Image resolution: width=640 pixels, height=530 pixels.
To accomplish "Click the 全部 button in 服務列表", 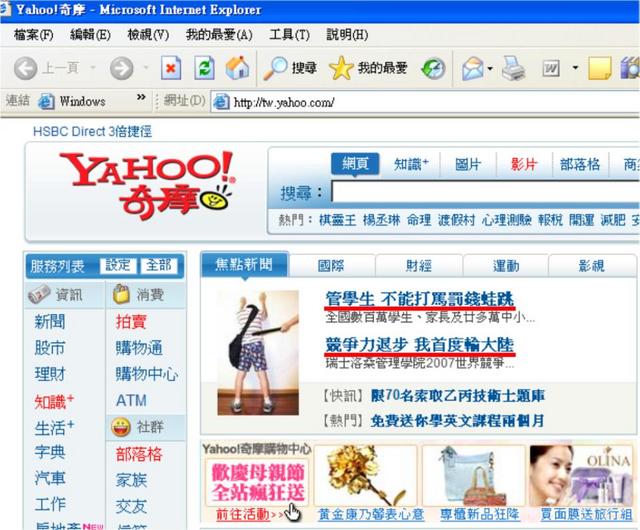I will (x=159, y=265).
